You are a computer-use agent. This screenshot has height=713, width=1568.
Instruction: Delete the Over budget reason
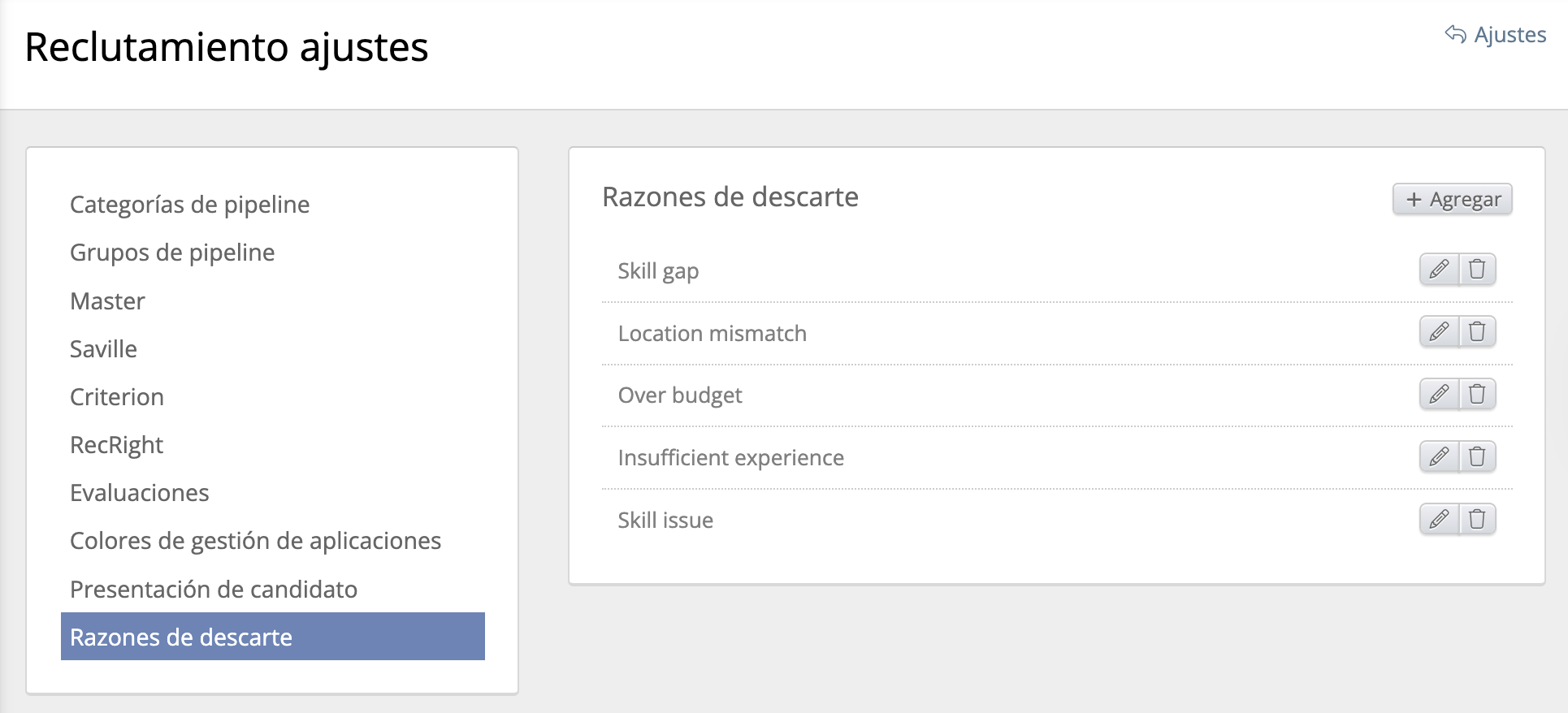pyautogui.click(x=1477, y=395)
